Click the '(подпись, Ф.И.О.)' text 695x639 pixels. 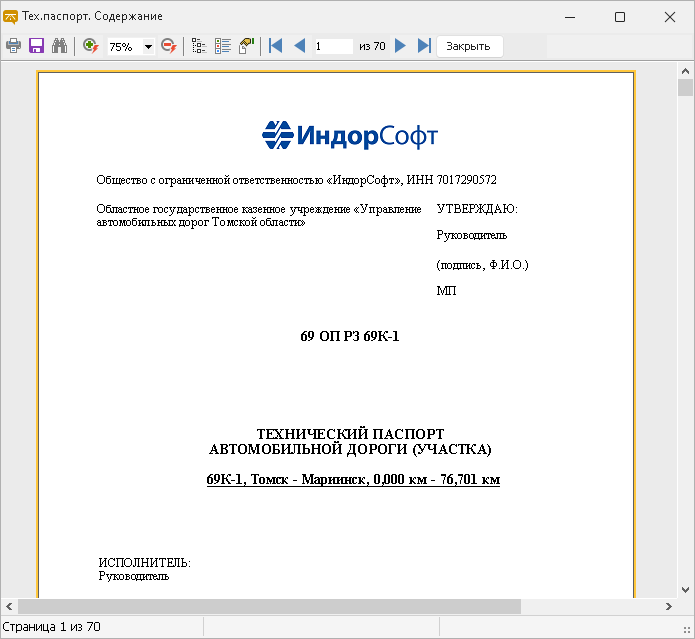482,265
